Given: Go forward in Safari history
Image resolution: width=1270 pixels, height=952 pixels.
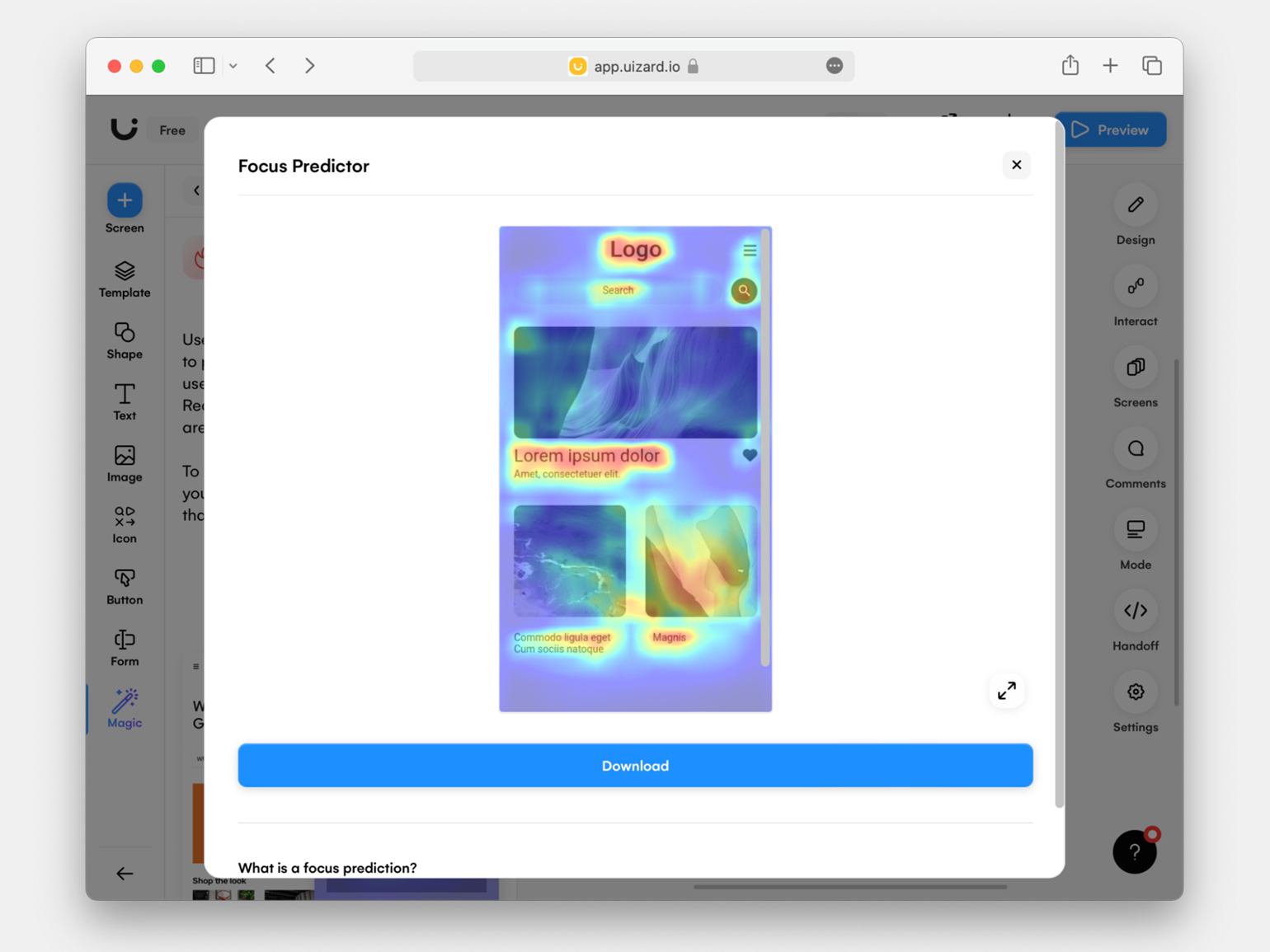Looking at the screenshot, I should [309, 66].
